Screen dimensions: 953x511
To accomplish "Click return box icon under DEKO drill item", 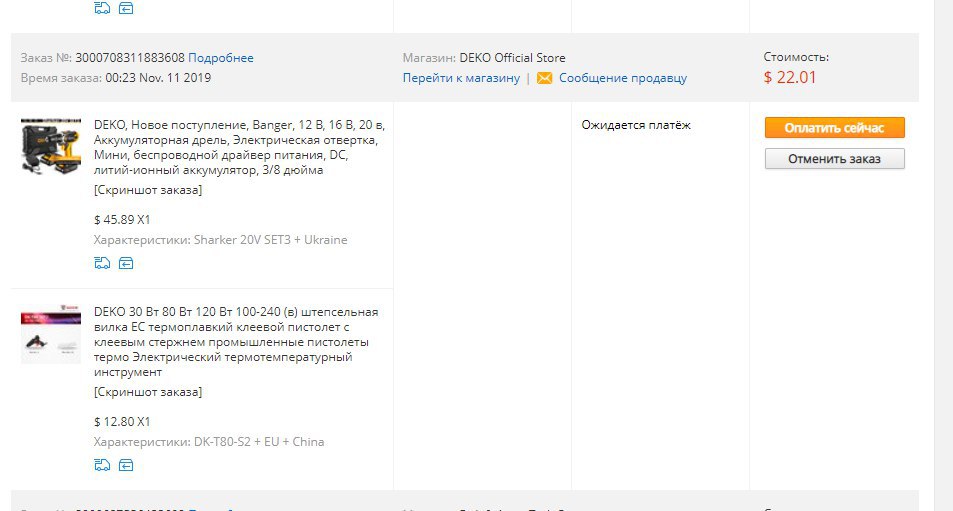I will [x=126, y=263].
